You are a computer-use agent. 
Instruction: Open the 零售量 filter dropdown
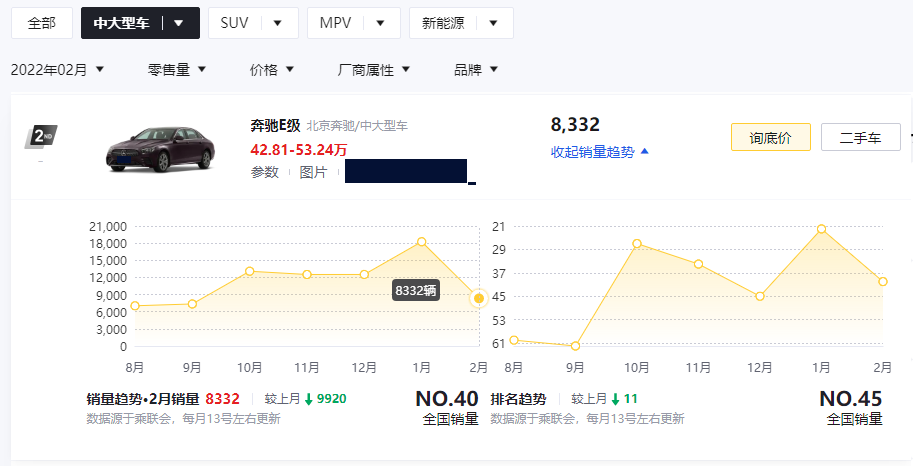click(177, 70)
